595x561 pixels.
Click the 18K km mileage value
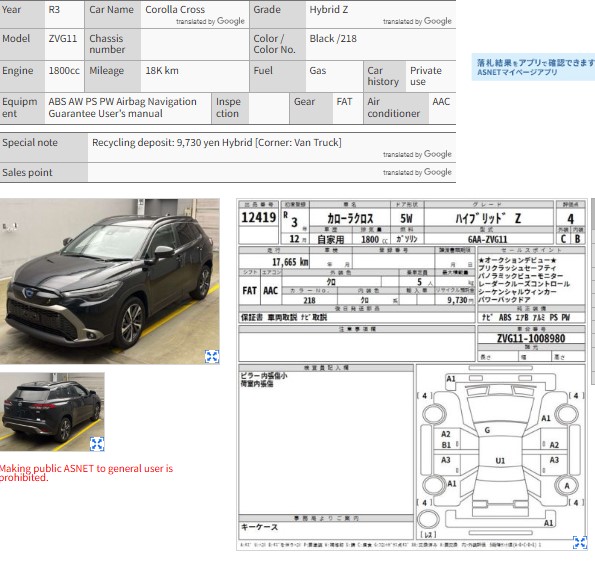click(162, 71)
